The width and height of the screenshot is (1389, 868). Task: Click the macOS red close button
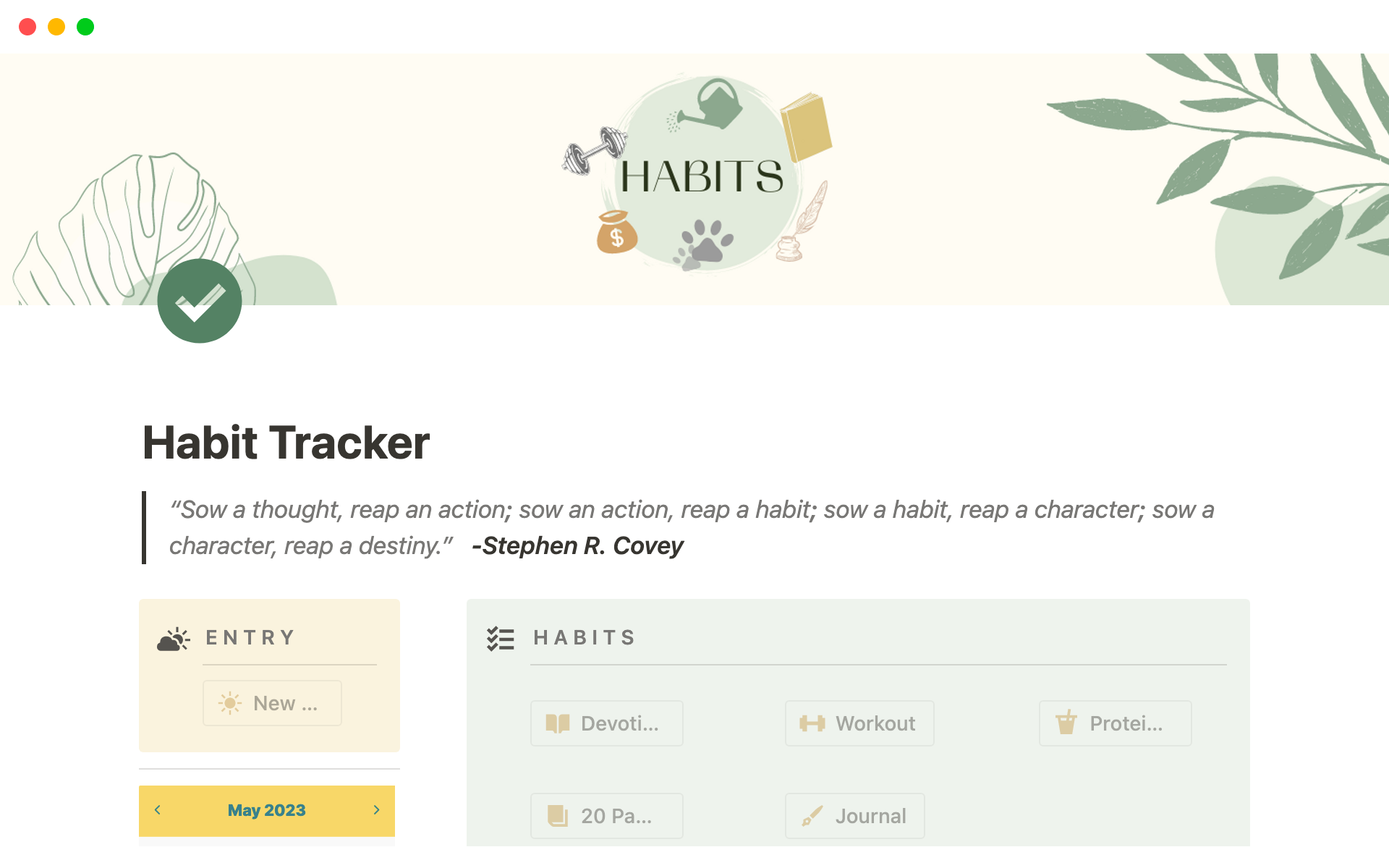tap(27, 27)
